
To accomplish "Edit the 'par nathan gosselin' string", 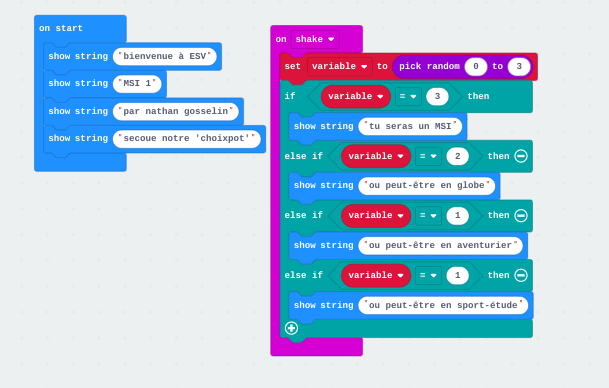I will tap(176, 111).
